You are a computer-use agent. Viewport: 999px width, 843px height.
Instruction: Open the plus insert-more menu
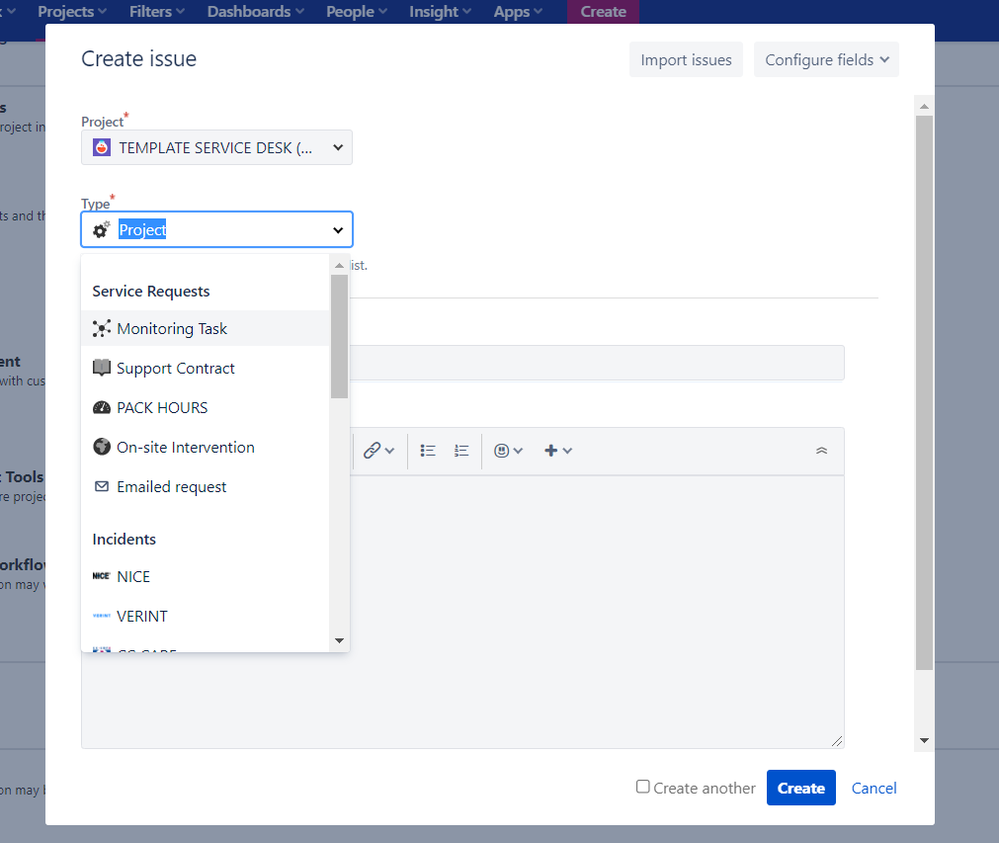tap(558, 450)
